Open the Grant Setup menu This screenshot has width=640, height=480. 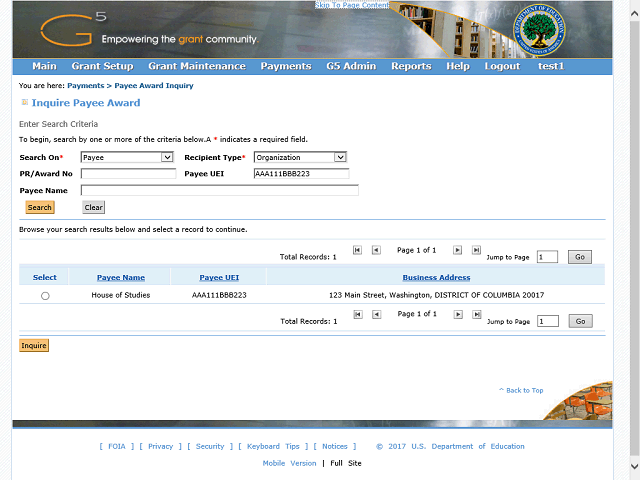coord(102,66)
